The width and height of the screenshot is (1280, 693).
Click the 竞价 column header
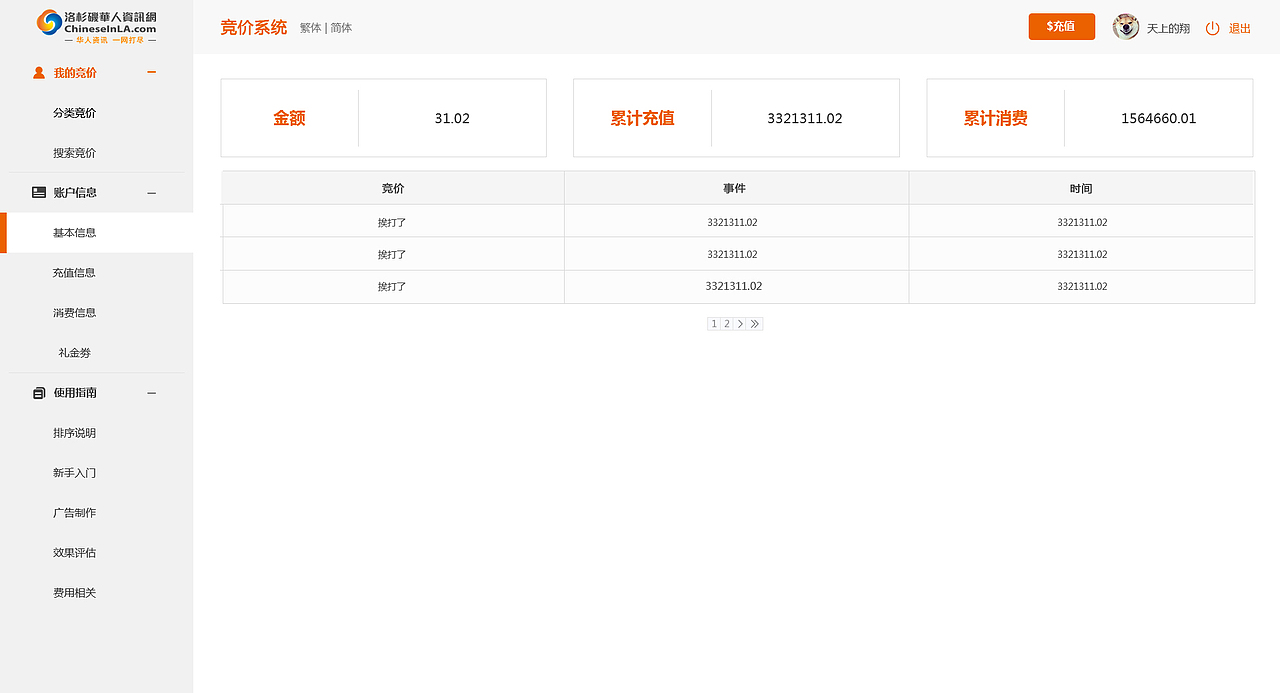tap(393, 188)
